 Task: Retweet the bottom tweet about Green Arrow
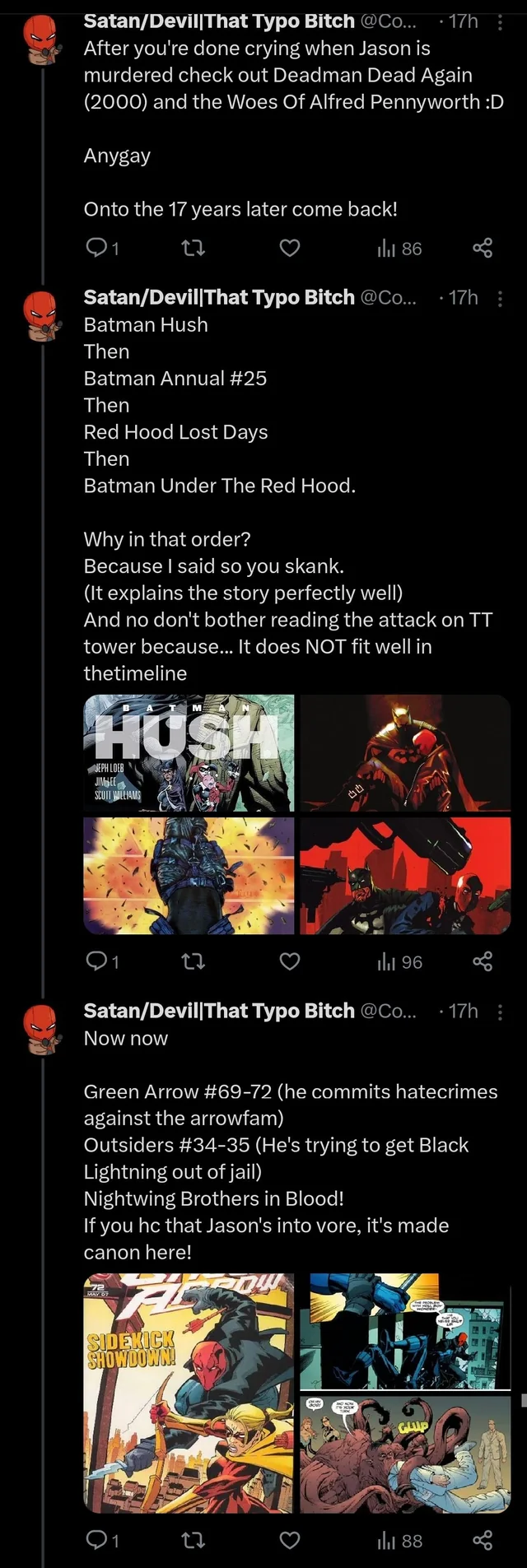[x=194, y=1540]
